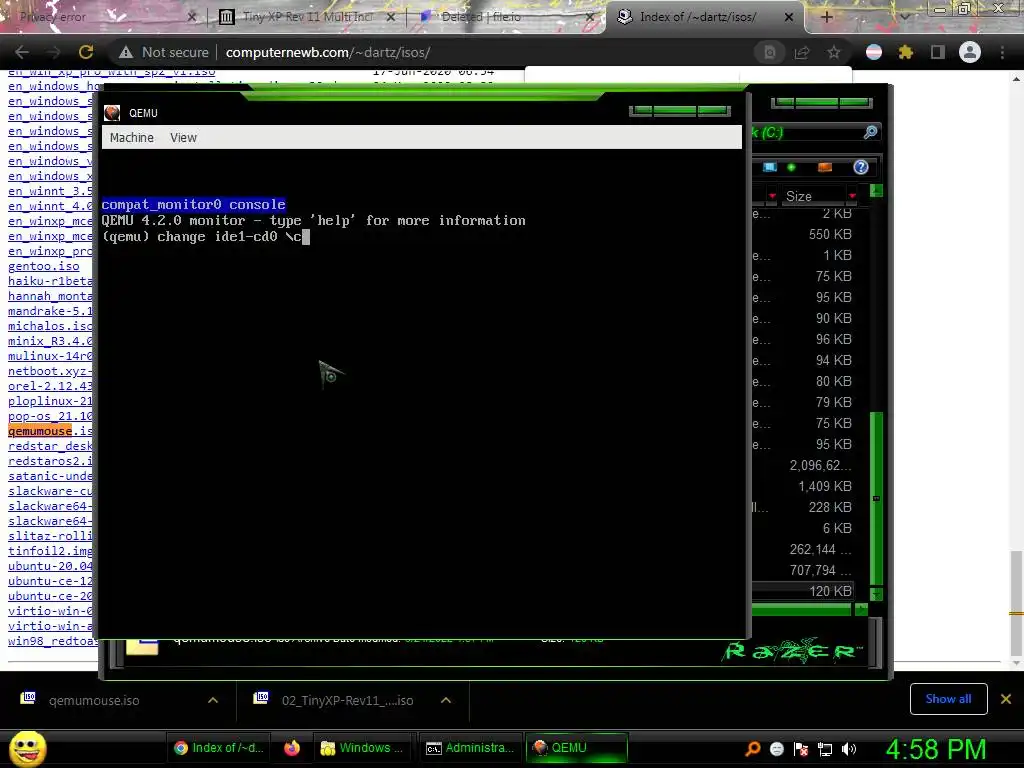1024x768 pixels.
Task: Open the tinfoil2.img link
Action: (50, 551)
